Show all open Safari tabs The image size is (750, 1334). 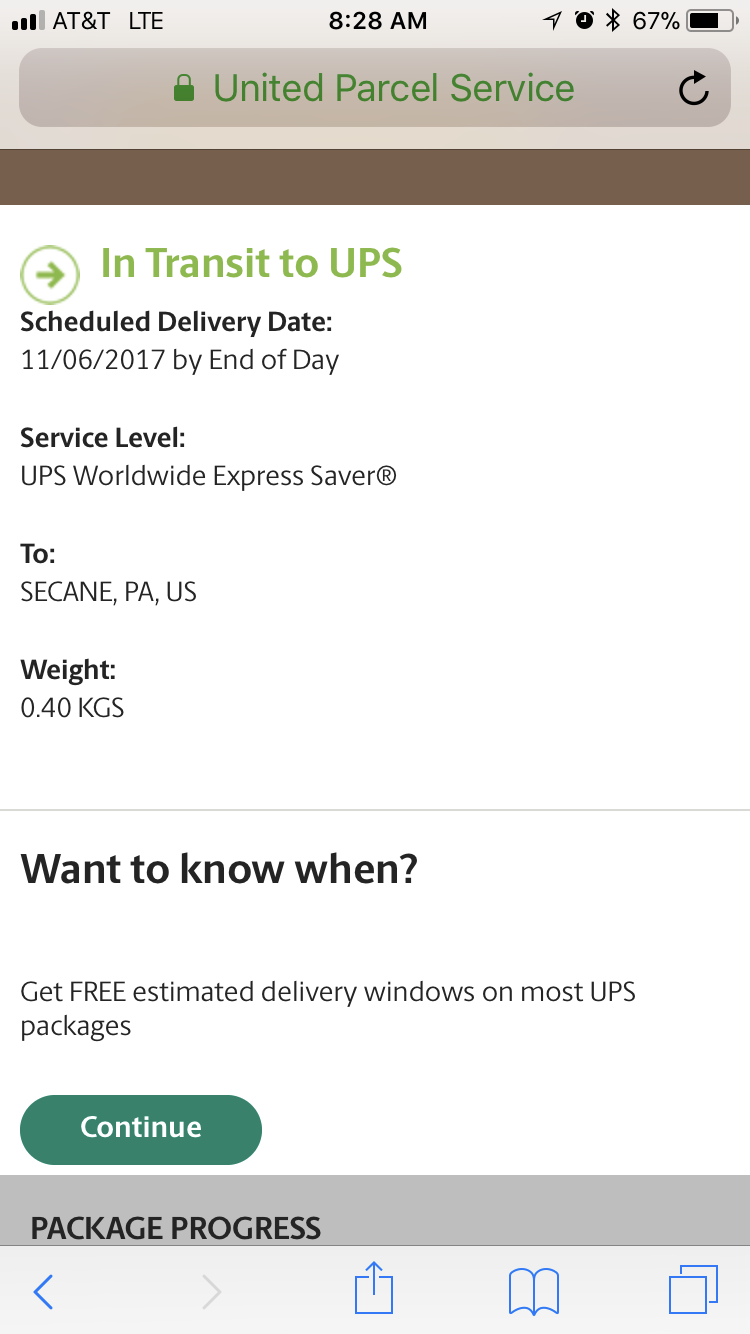click(x=693, y=1290)
